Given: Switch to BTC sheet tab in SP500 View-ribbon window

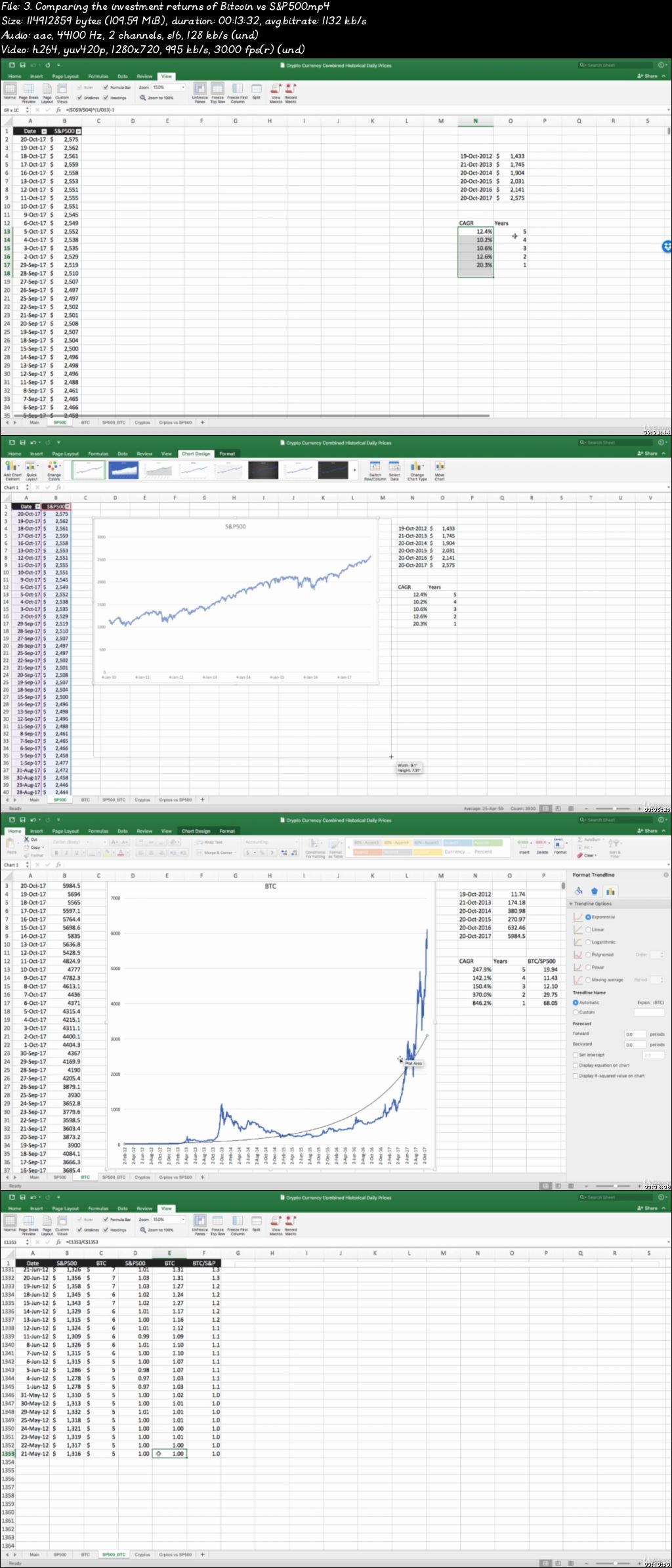Looking at the screenshot, I should pos(85,423).
